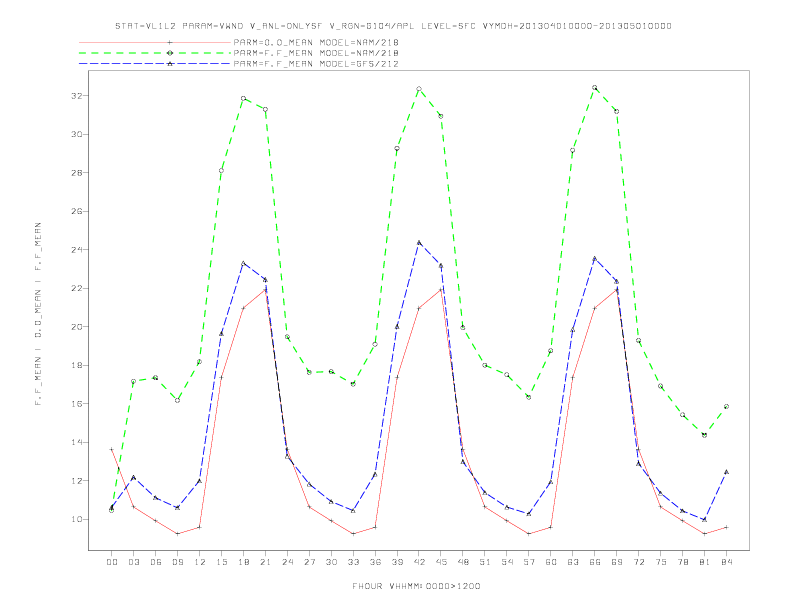Click x-axis forecast hour label 69
Image resolution: width=792 pixels, height=612 pixels.
617,562
